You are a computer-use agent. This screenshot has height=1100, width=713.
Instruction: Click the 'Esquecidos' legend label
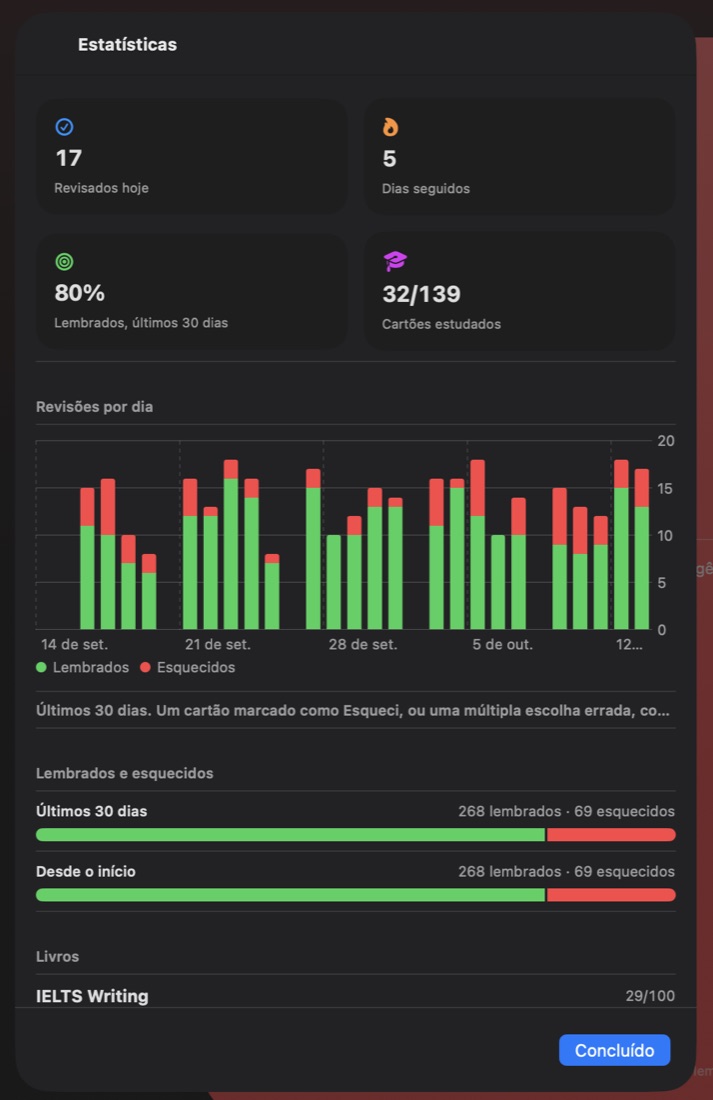click(x=196, y=667)
